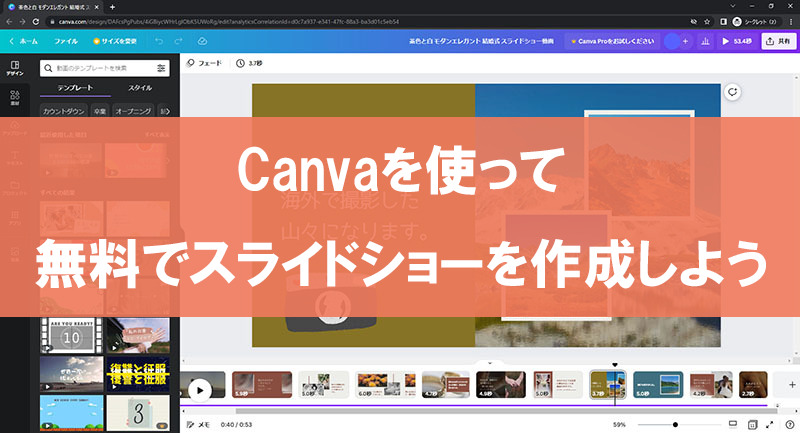Open the 素材 elements panel
This screenshot has width=800, height=433.
15,97
